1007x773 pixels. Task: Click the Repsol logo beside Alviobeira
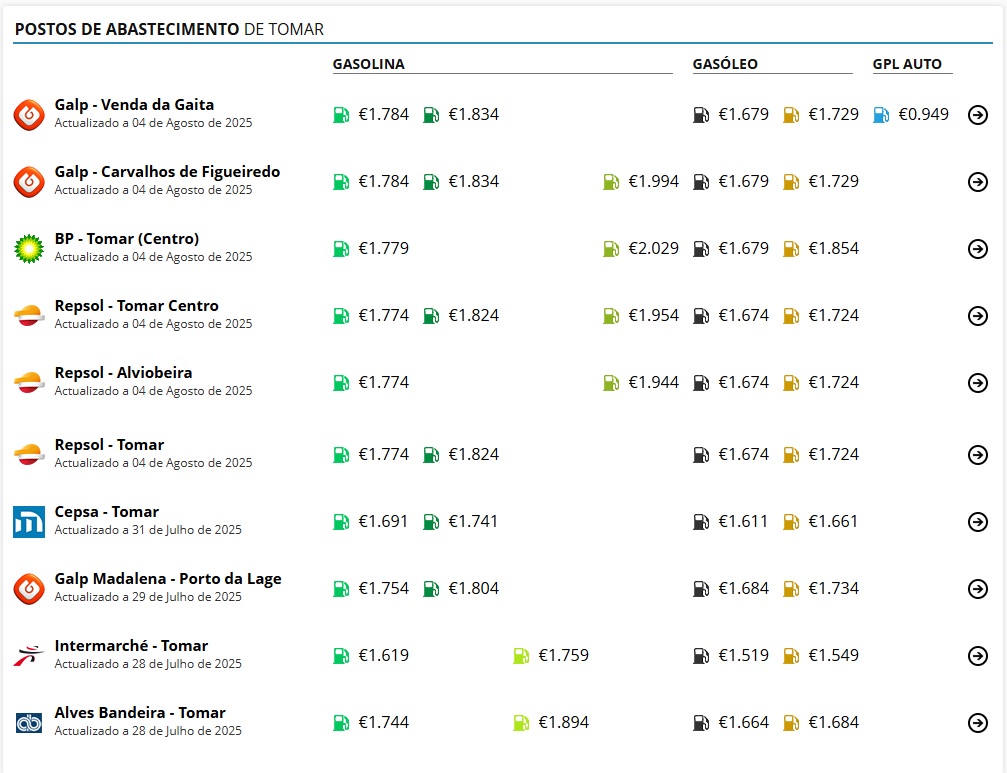coord(29,383)
